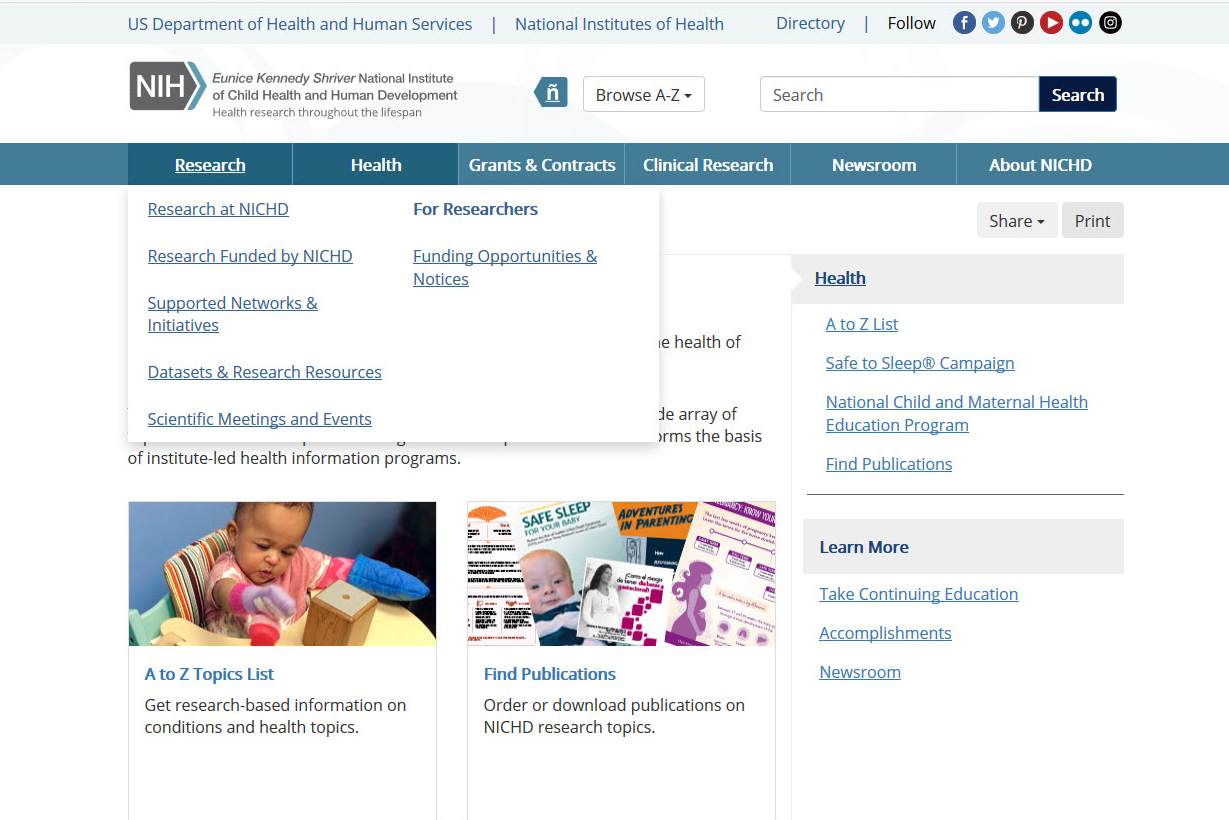Click inside the Search input field
The image size is (1229, 820).
pyautogui.click(x=898, y=94)
